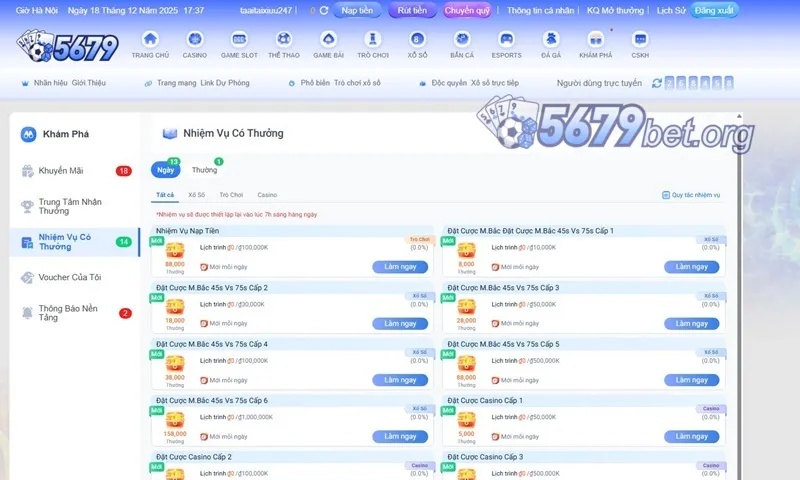Refresh the online users counter
Viewport: 800px width, 480px height.
[657, 83]
